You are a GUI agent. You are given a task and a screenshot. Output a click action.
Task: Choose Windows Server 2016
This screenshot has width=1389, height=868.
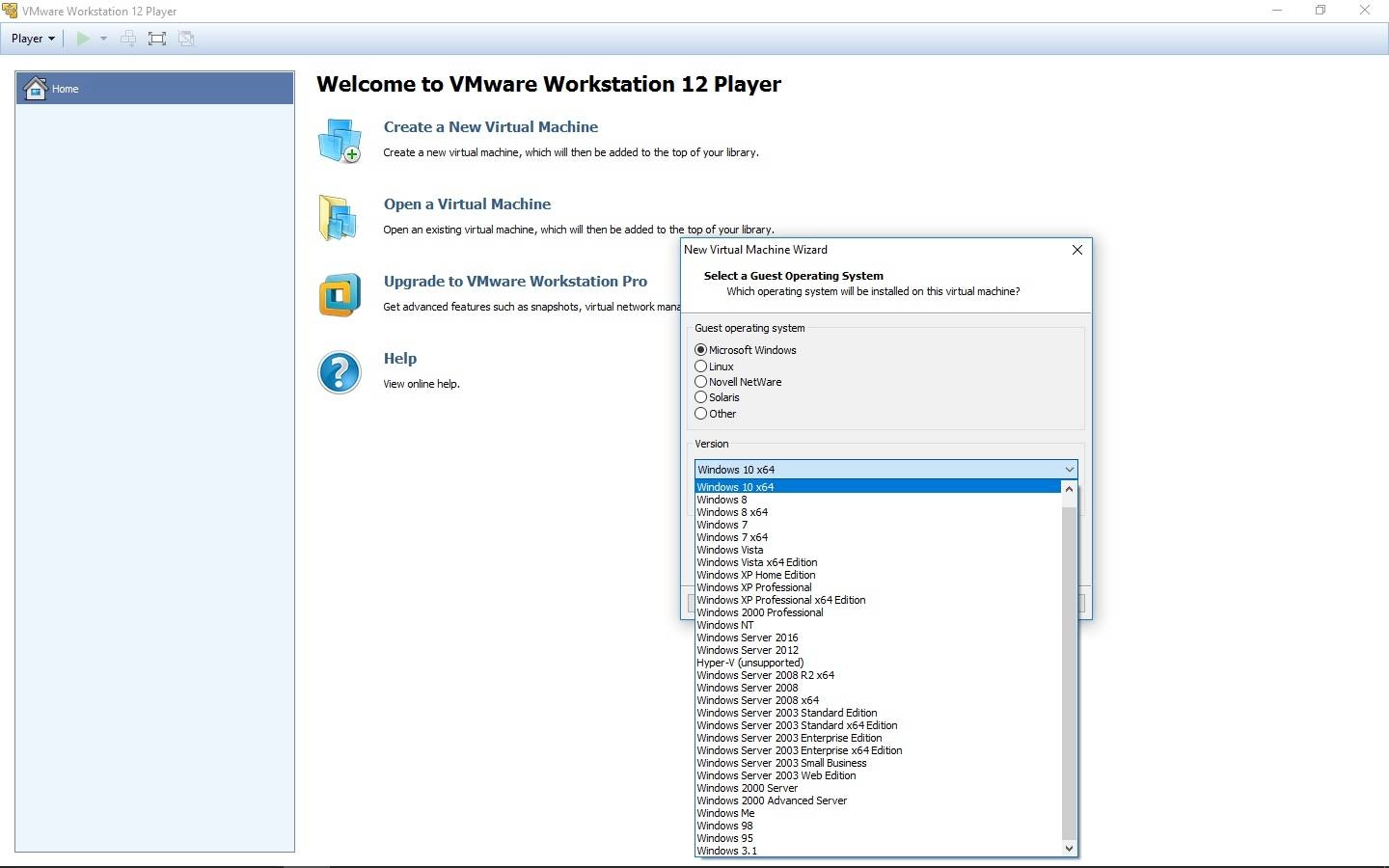[878, 637]
